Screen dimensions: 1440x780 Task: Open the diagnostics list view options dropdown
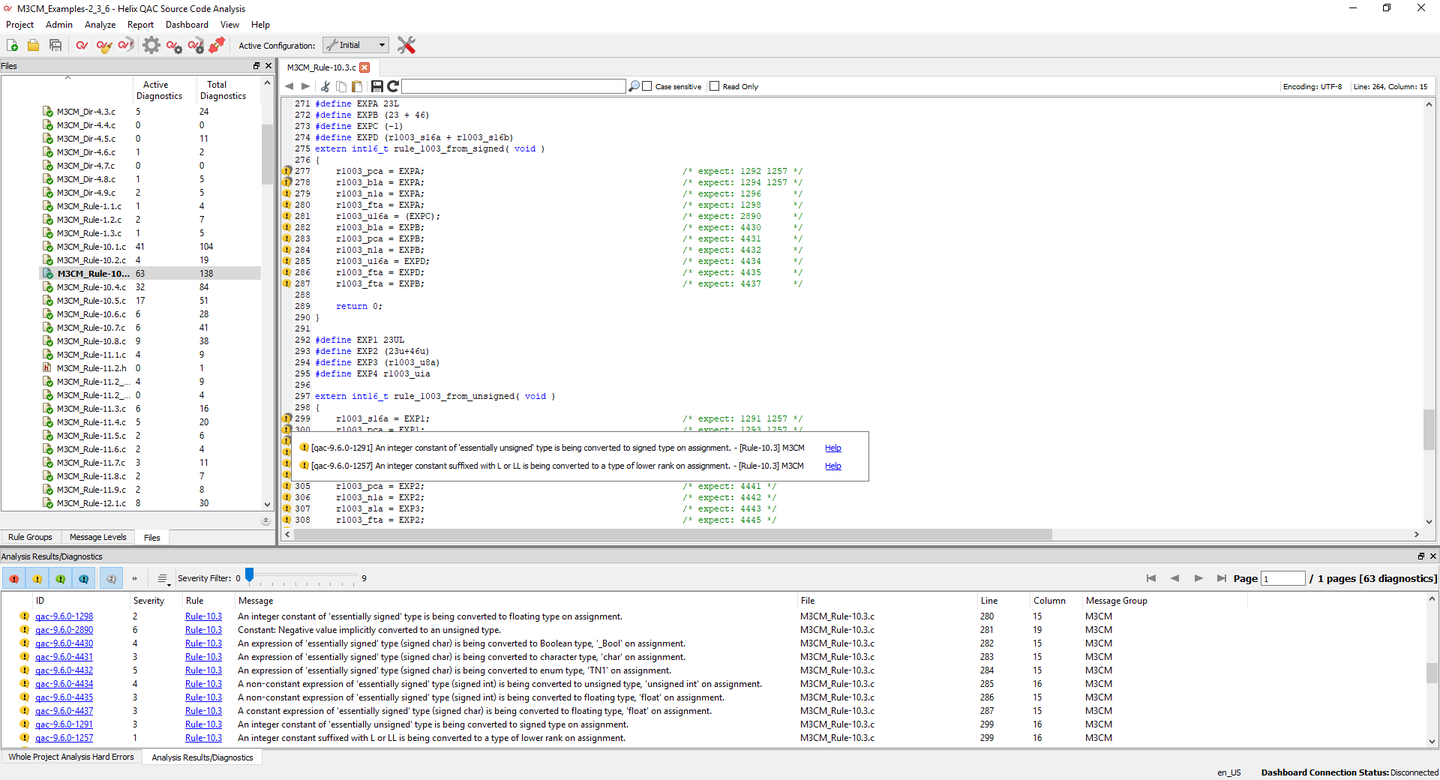pyautogui.click(x=163, y=579)
